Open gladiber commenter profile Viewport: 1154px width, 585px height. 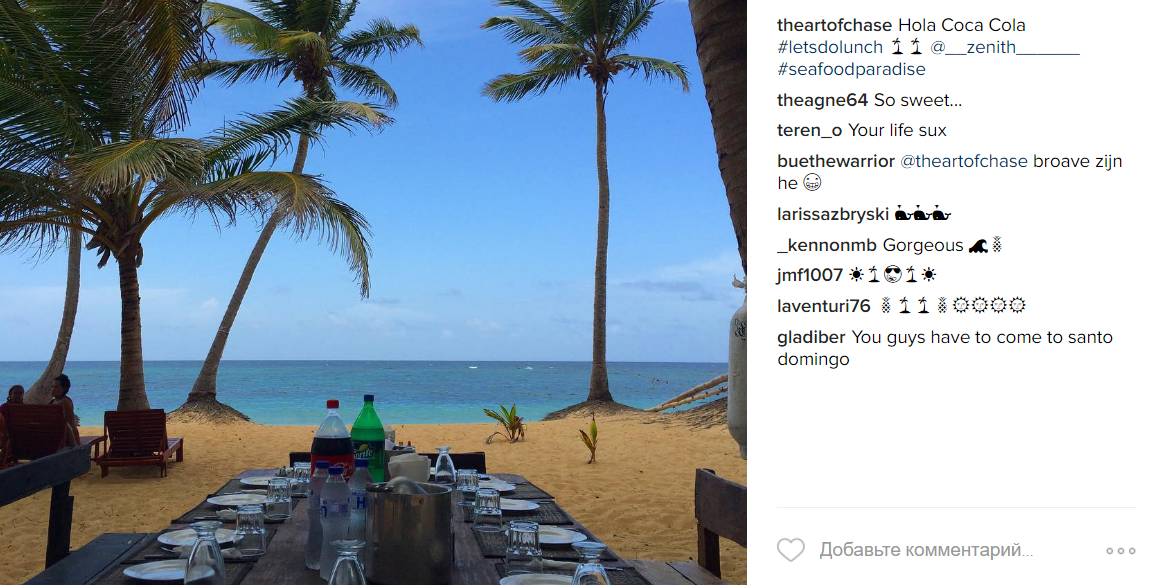point(811,337)
